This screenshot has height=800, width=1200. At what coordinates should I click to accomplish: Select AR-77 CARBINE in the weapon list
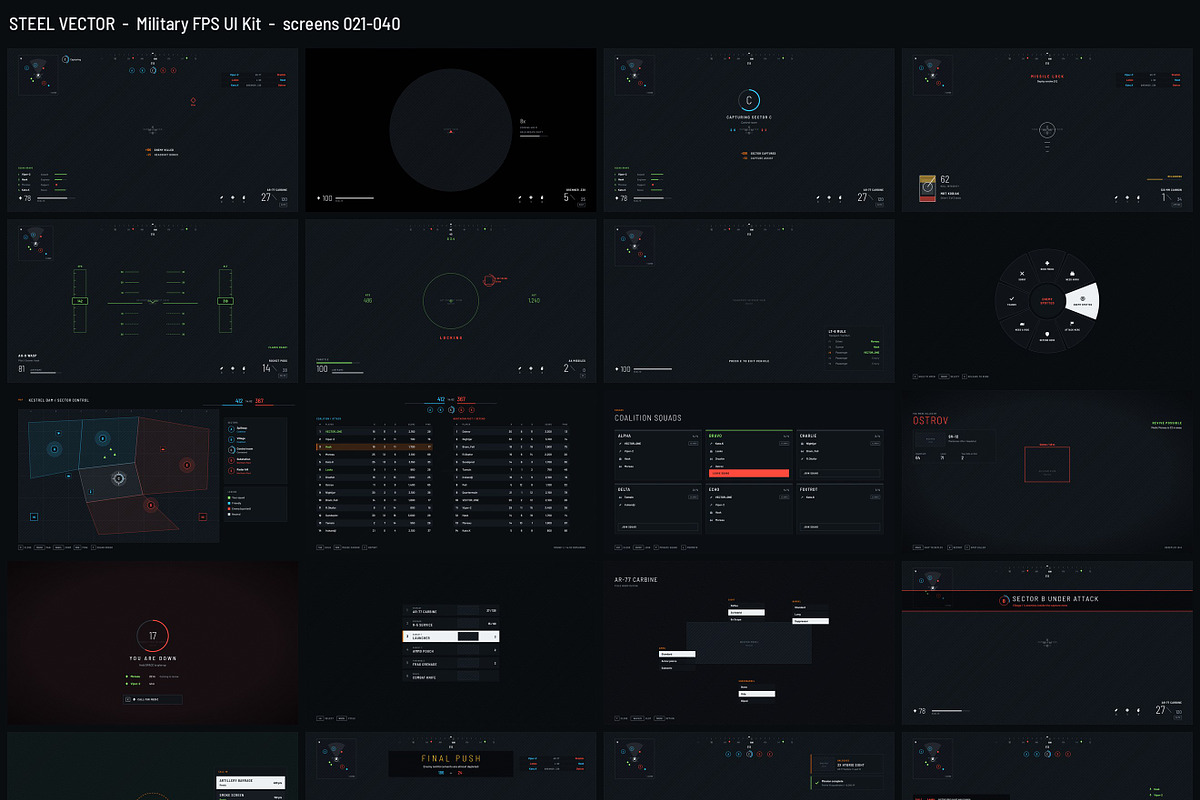coord(451,610)
